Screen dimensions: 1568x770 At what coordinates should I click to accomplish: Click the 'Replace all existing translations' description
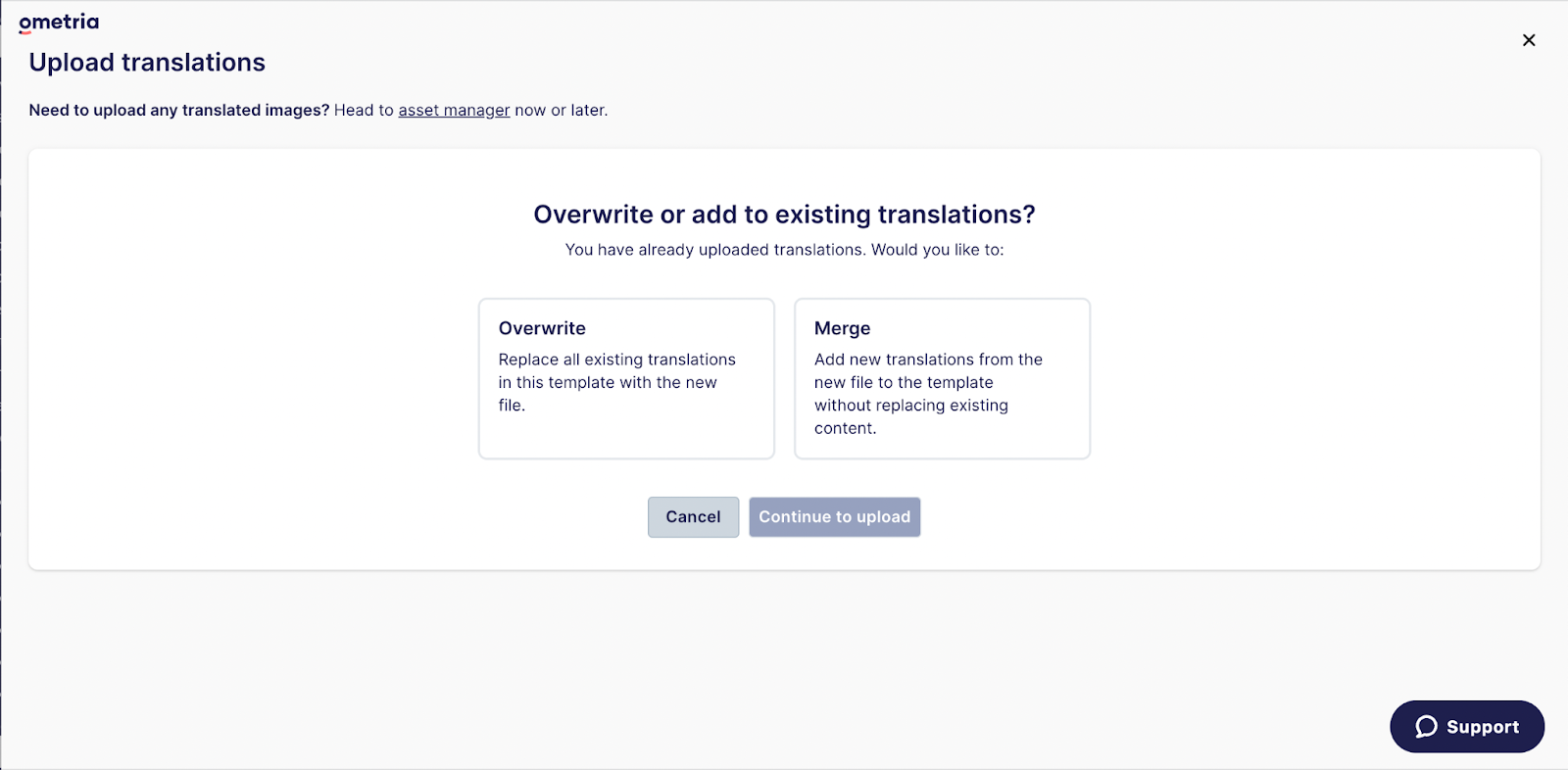point(617,360)
